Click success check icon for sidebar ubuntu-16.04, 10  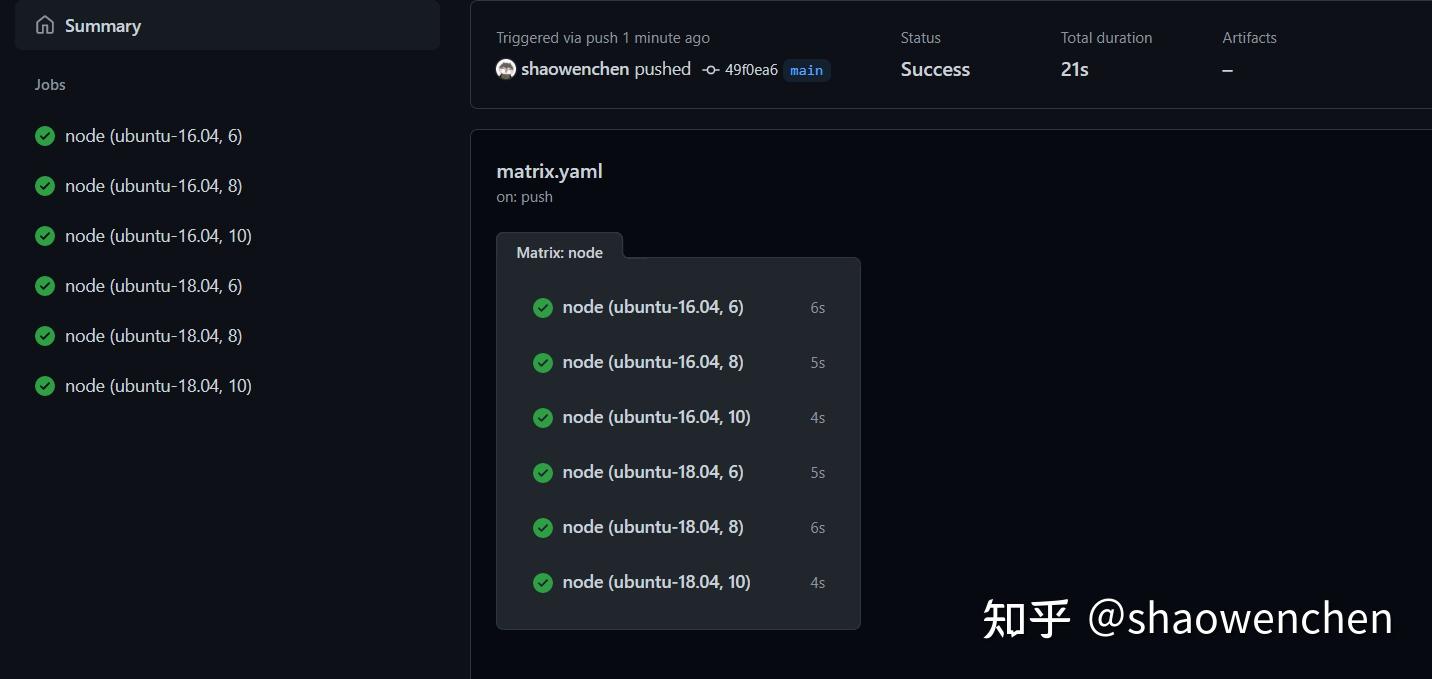pos(45,236)
